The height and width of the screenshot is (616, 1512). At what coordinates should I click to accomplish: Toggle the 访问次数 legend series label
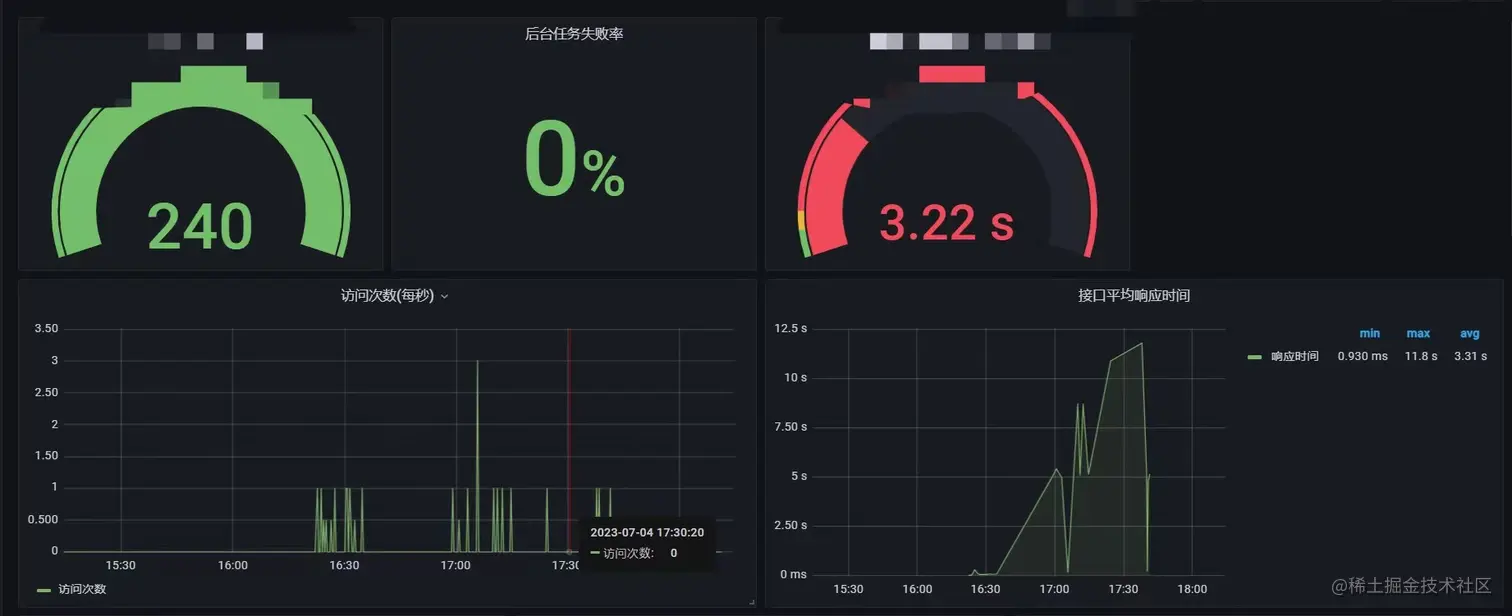pyautogui.click(x=82, y=590)
